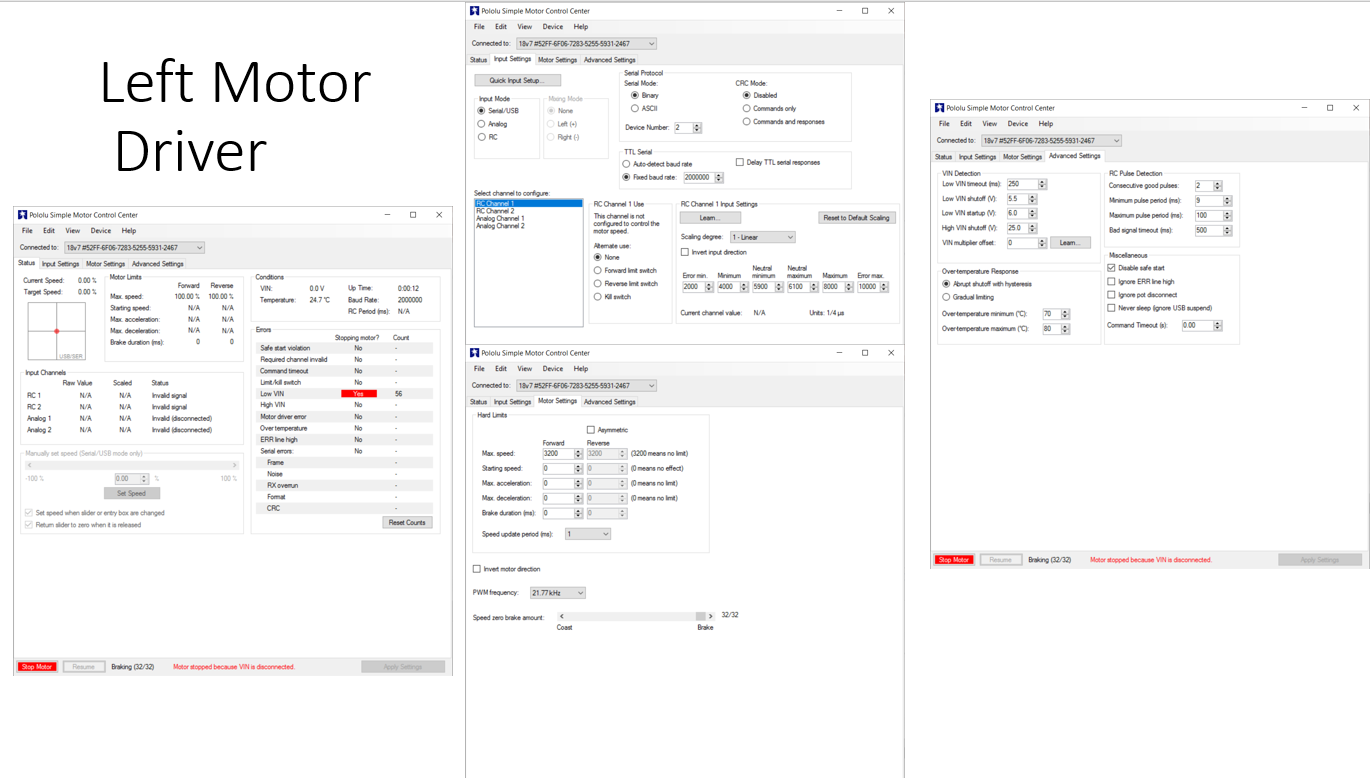The width and height of the screenshot is (1370, 778).
Task: Open Help menu in Advanced Settings window
Action: (1046, 124)
